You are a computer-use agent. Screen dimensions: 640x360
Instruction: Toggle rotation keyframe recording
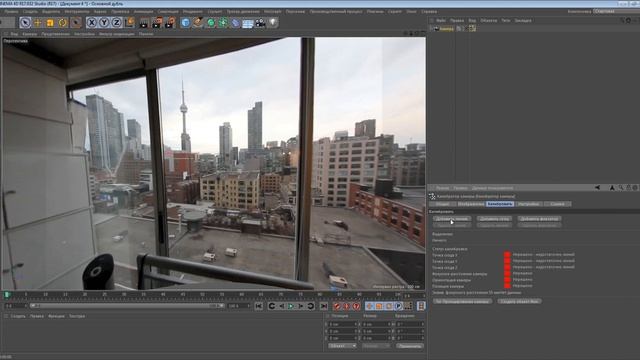389,306
